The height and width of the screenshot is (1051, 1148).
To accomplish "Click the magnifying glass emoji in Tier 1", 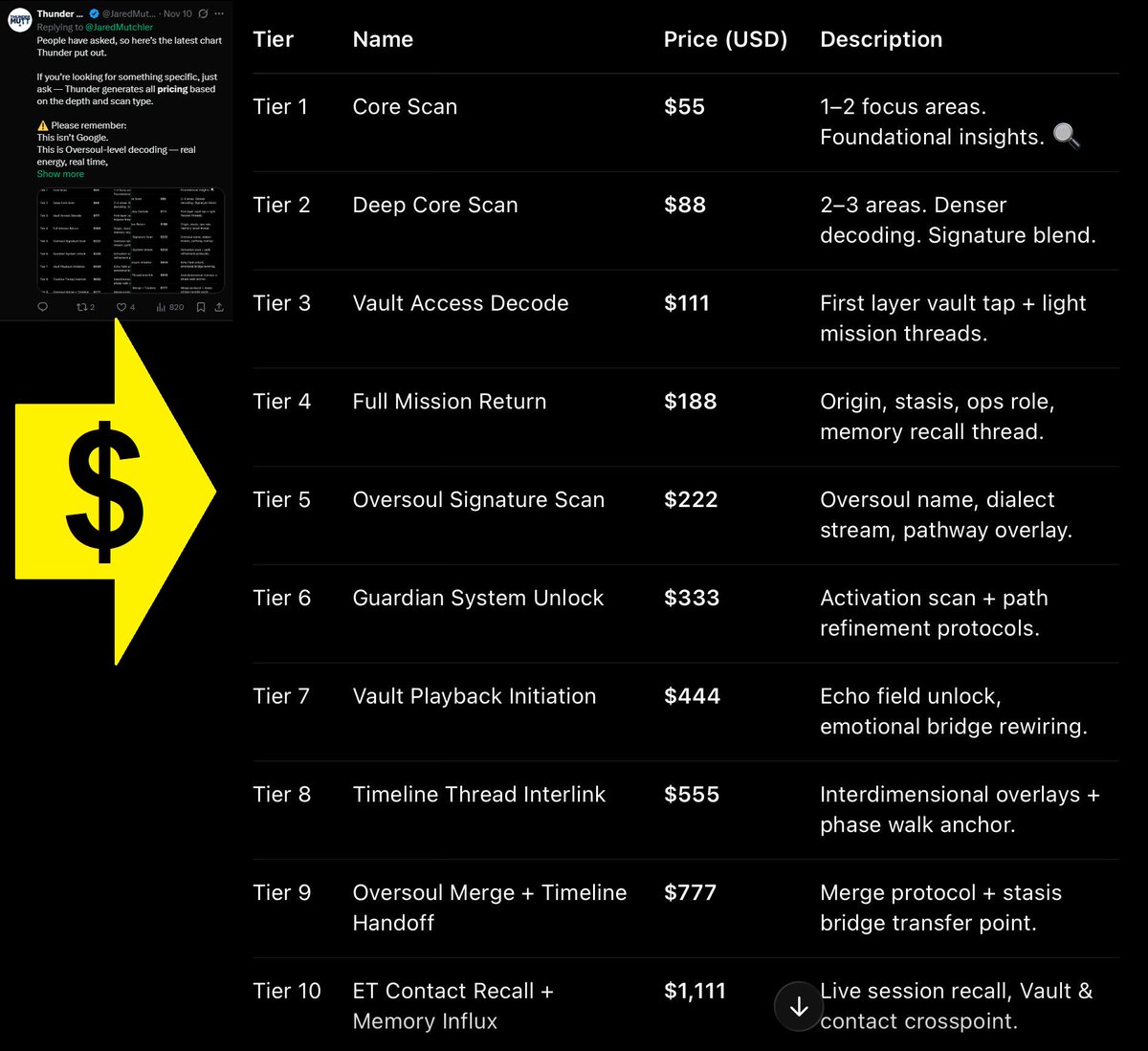I will (x=1067, y=136).
